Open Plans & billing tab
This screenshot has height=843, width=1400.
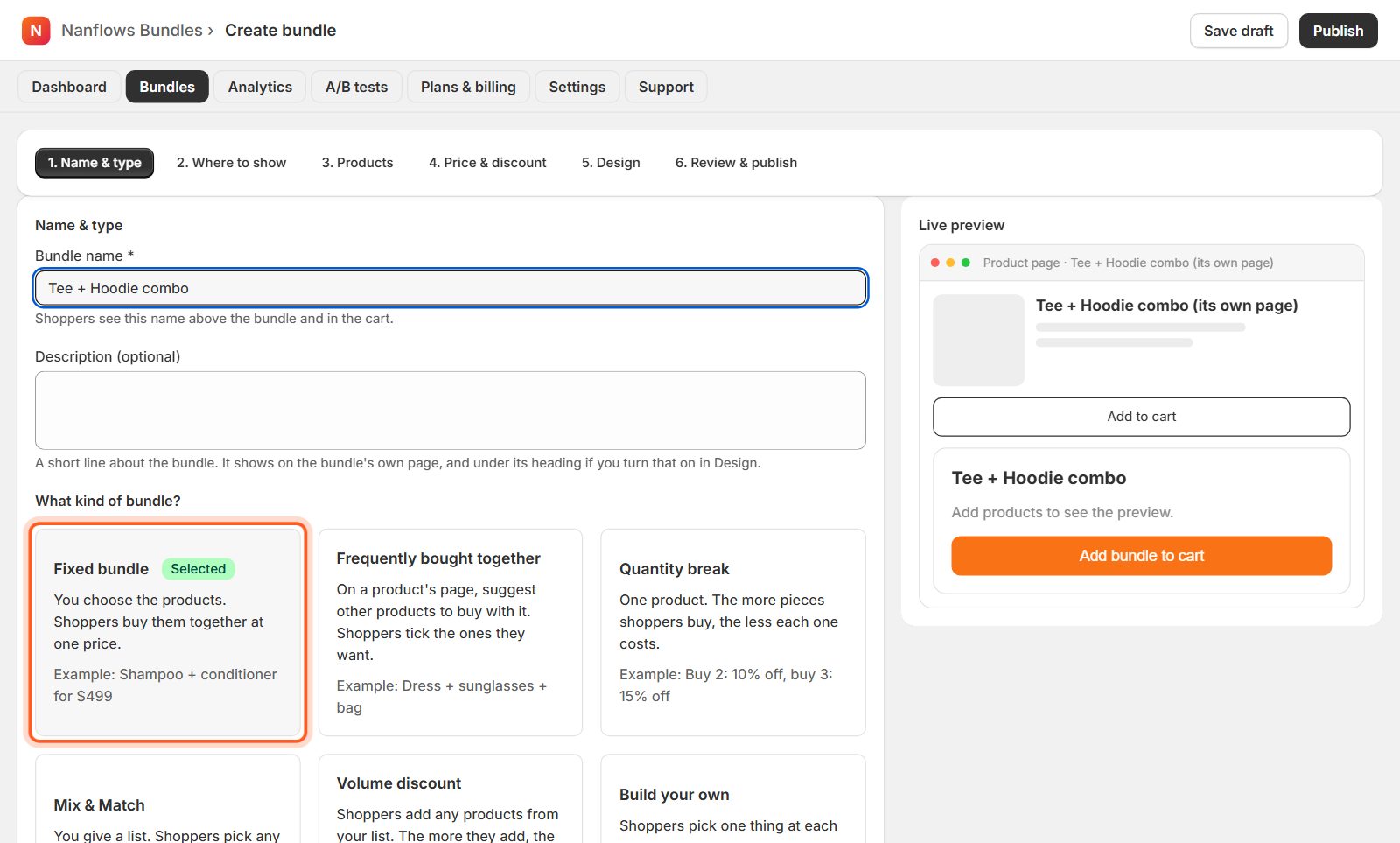point(468,87)
